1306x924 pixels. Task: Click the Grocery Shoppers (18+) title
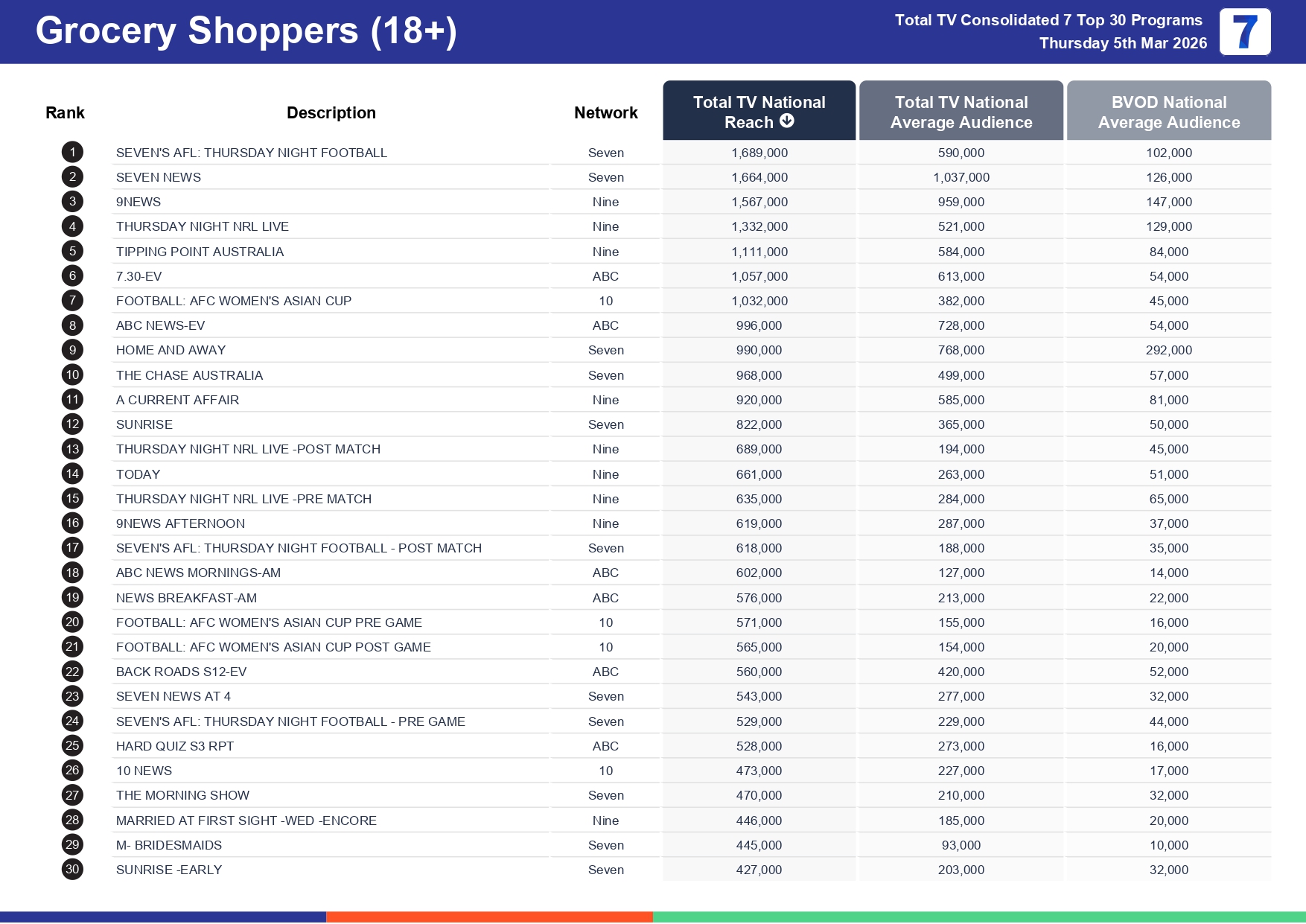pyautogui.click(x=246, y=31)
